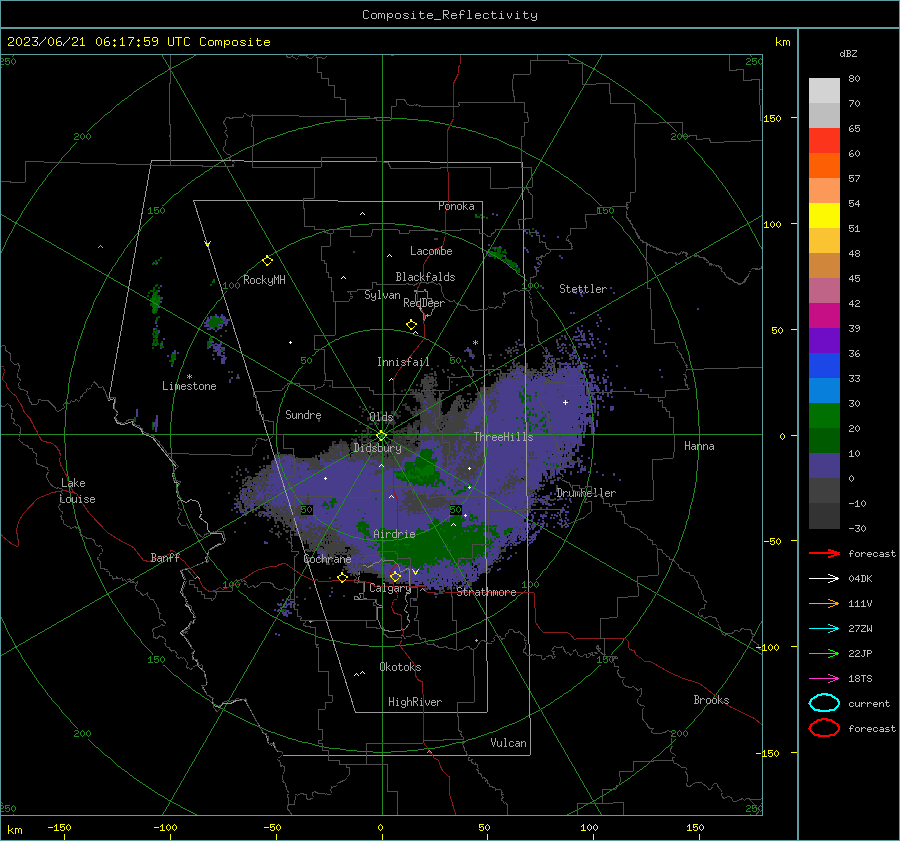Viewport: 900px width, 841px height.
Task: Click the magenta 18TS arrow icon
Action: [824, 679]
